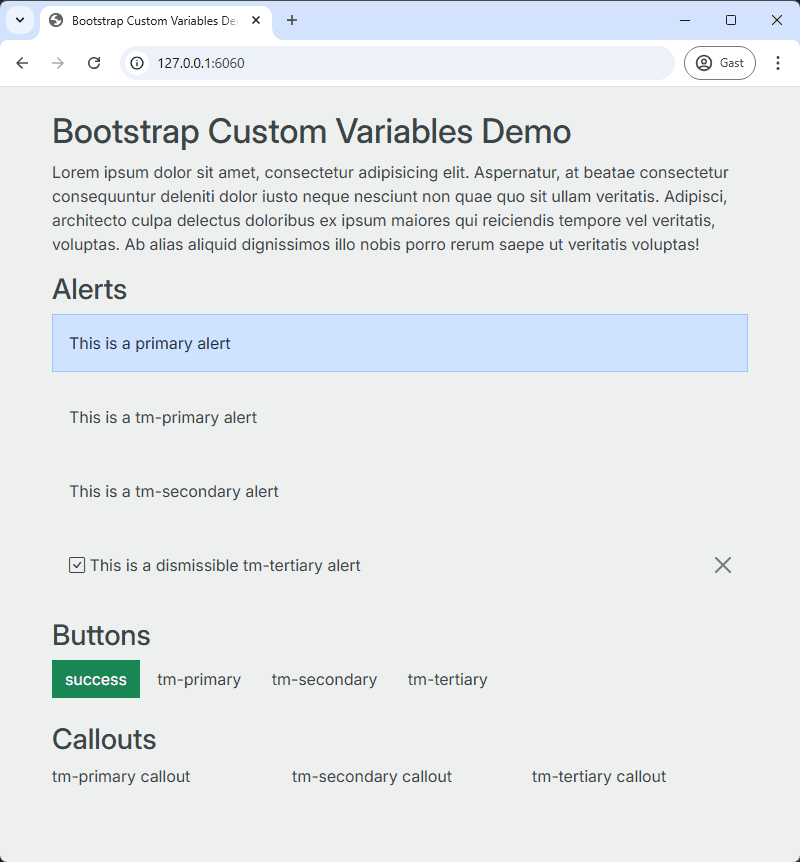Screen dimensions: 800x862
Task: Maximize the browser window
Action: [x=731, y=20]
